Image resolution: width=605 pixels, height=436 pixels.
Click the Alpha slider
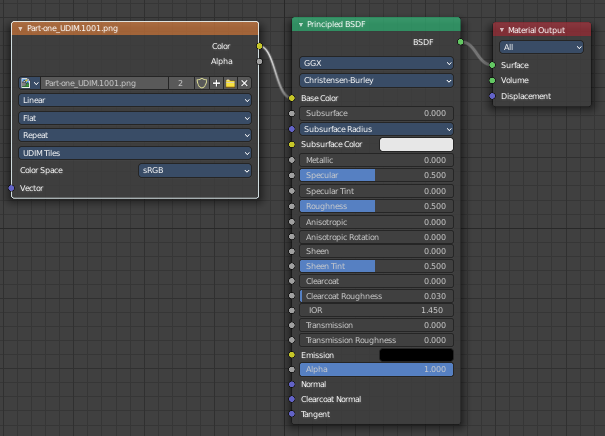pos(376,369)
